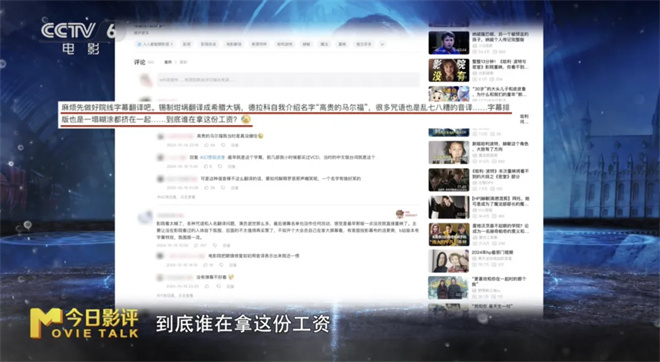Expand '共3条回复' under the first comment
660x362 pixels.
[176, 197]
